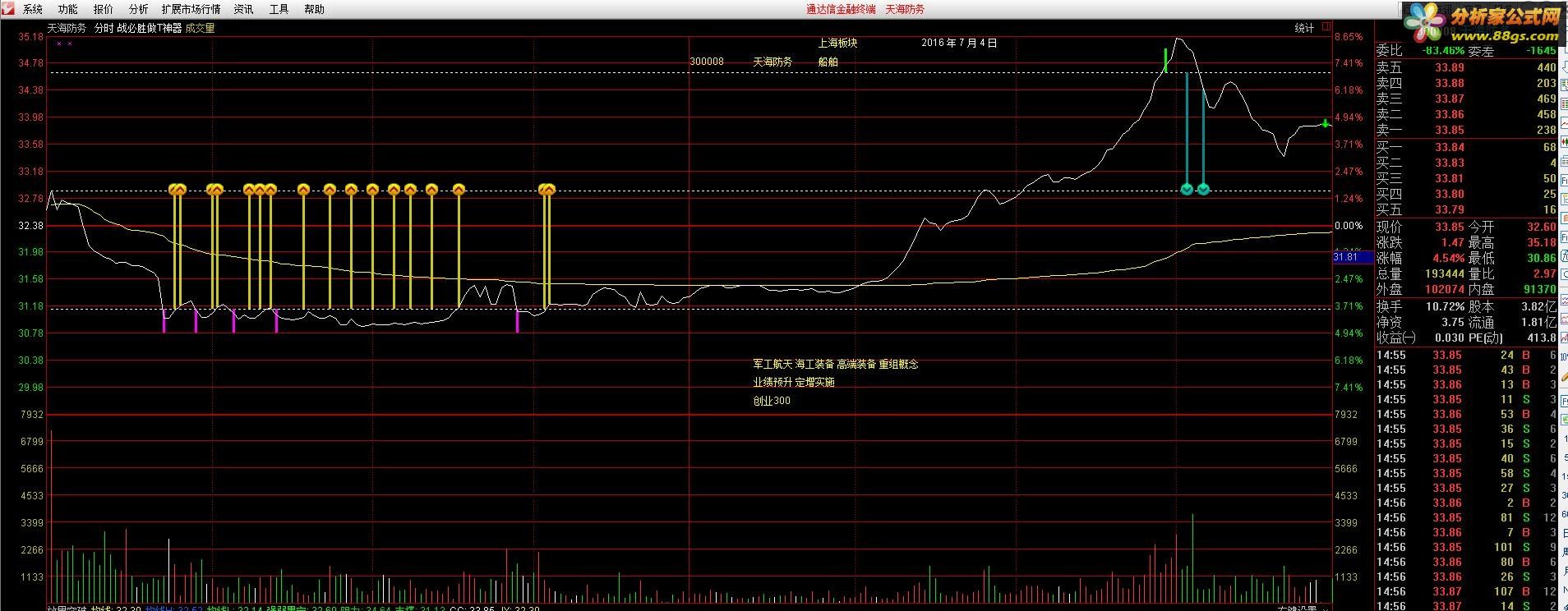Viewport: 1568px width, 611px height.
Task: Click the 创业300 index label
Action: click(x=772, y=401)
